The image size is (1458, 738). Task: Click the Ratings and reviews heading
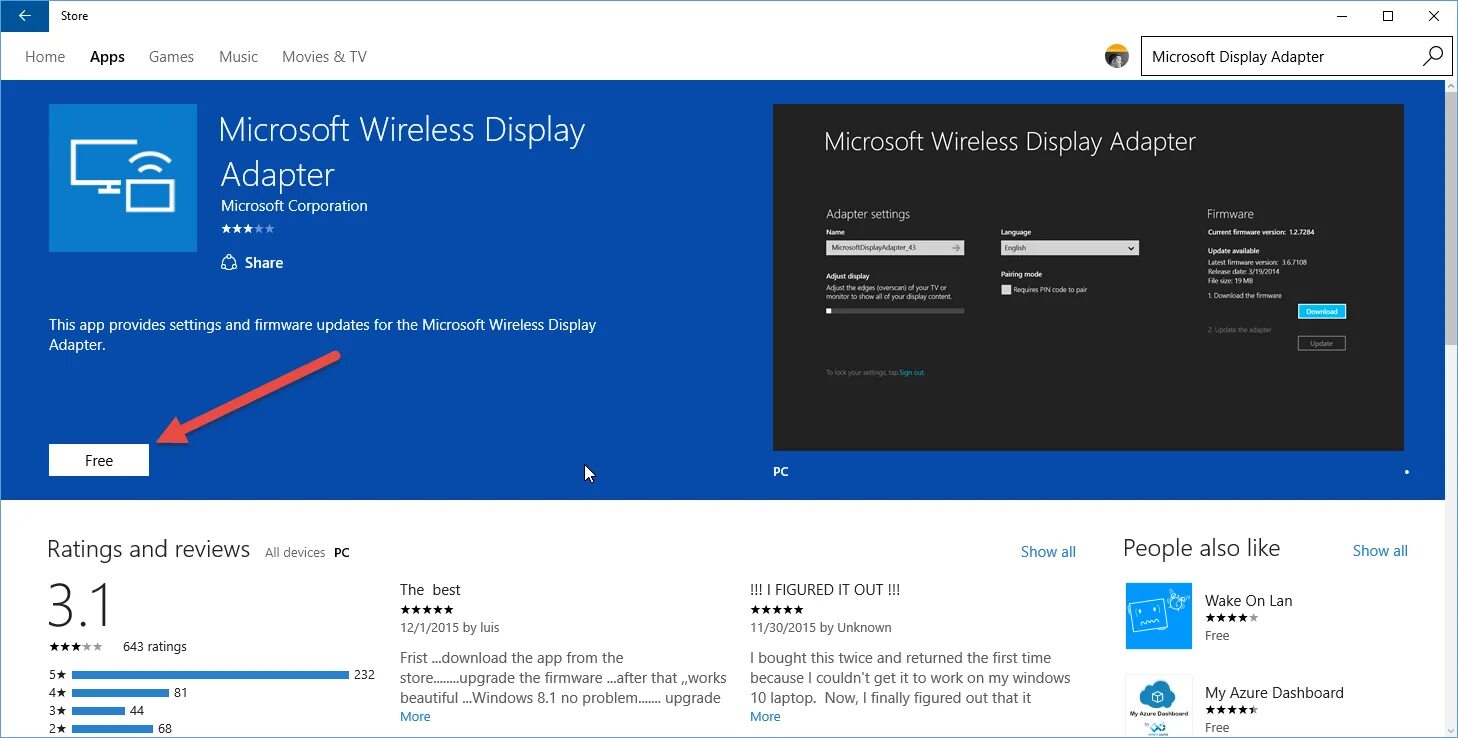coord(148,550)
